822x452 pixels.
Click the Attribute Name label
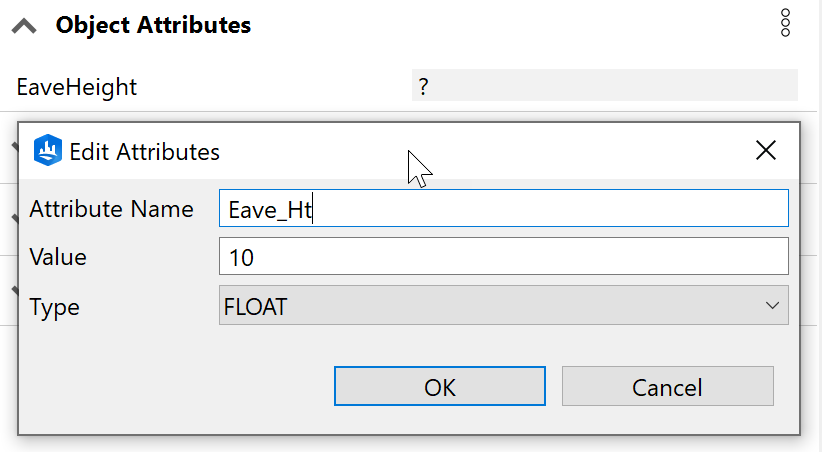[111, 209]
